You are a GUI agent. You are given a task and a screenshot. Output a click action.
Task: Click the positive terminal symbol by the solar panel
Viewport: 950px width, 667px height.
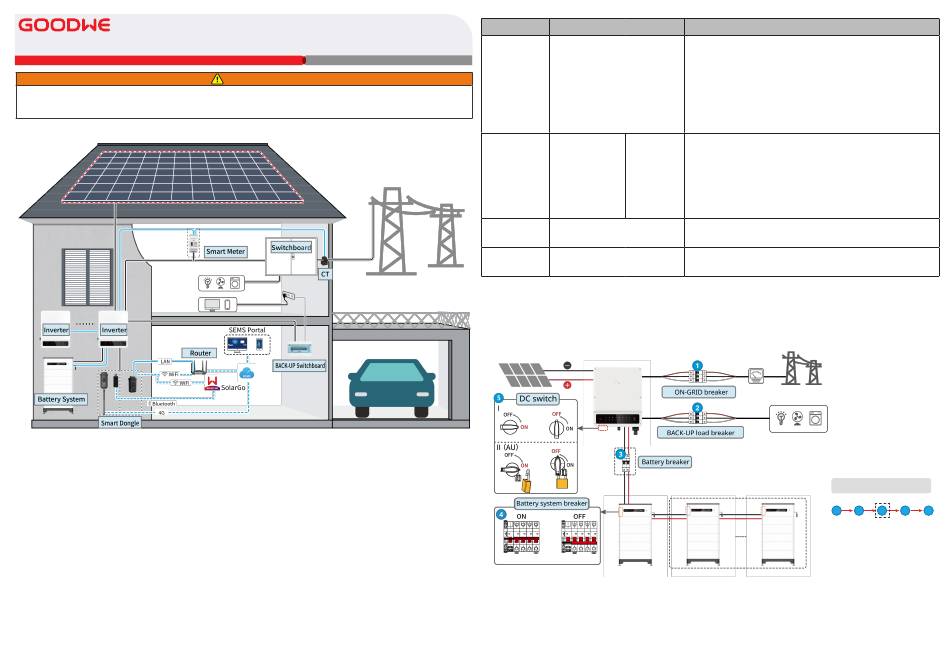click(x=567, y=385)
